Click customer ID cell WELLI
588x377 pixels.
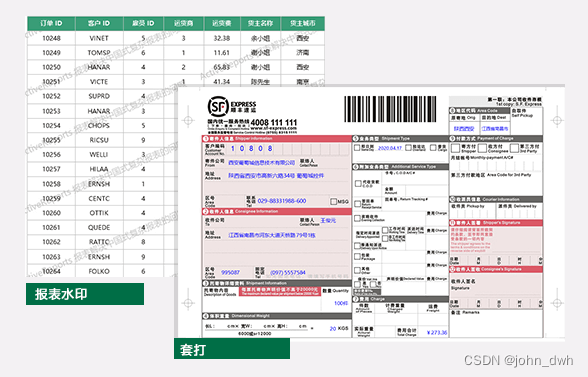point(99,155)
